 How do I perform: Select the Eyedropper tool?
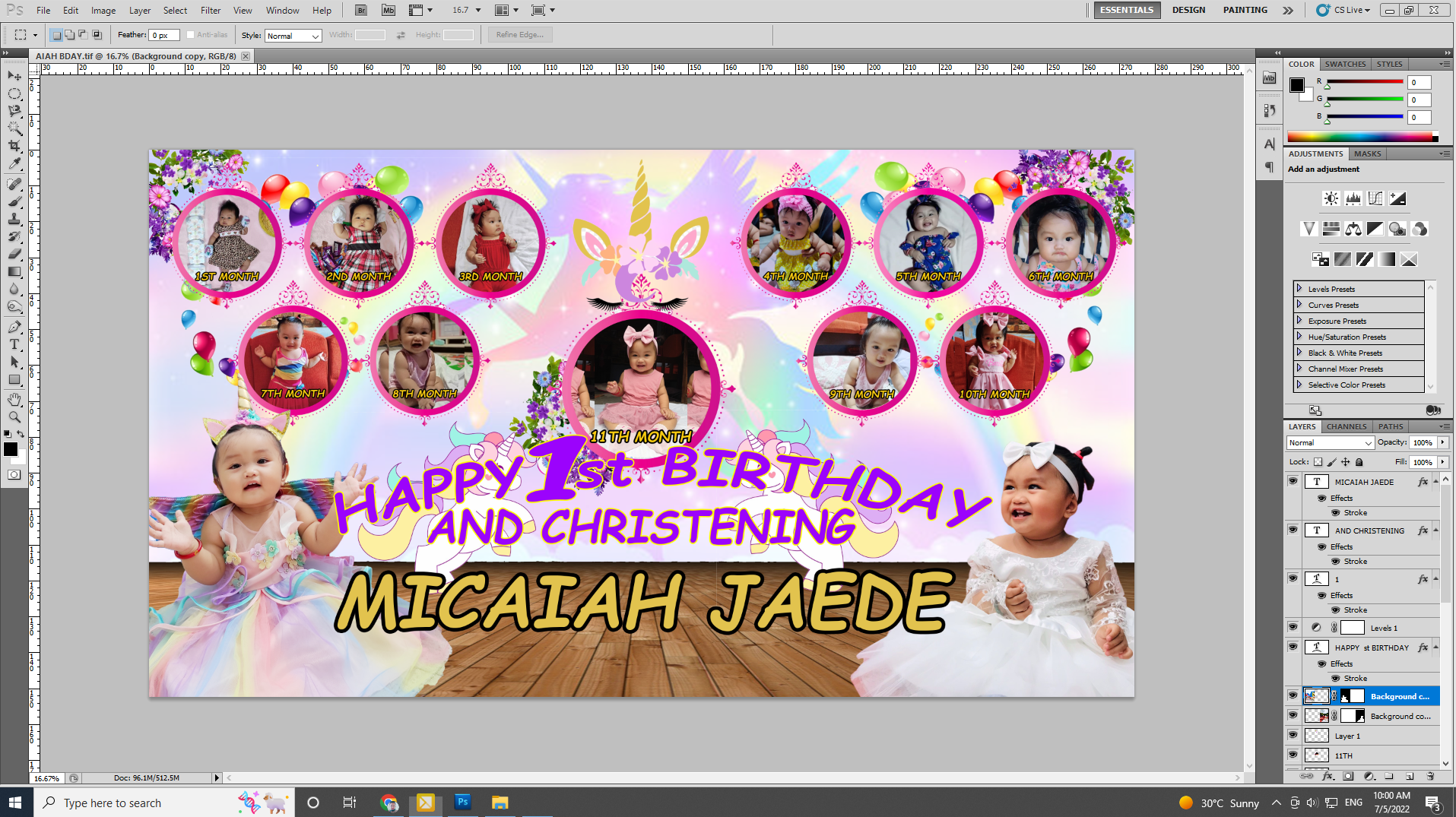click(14, 163)
